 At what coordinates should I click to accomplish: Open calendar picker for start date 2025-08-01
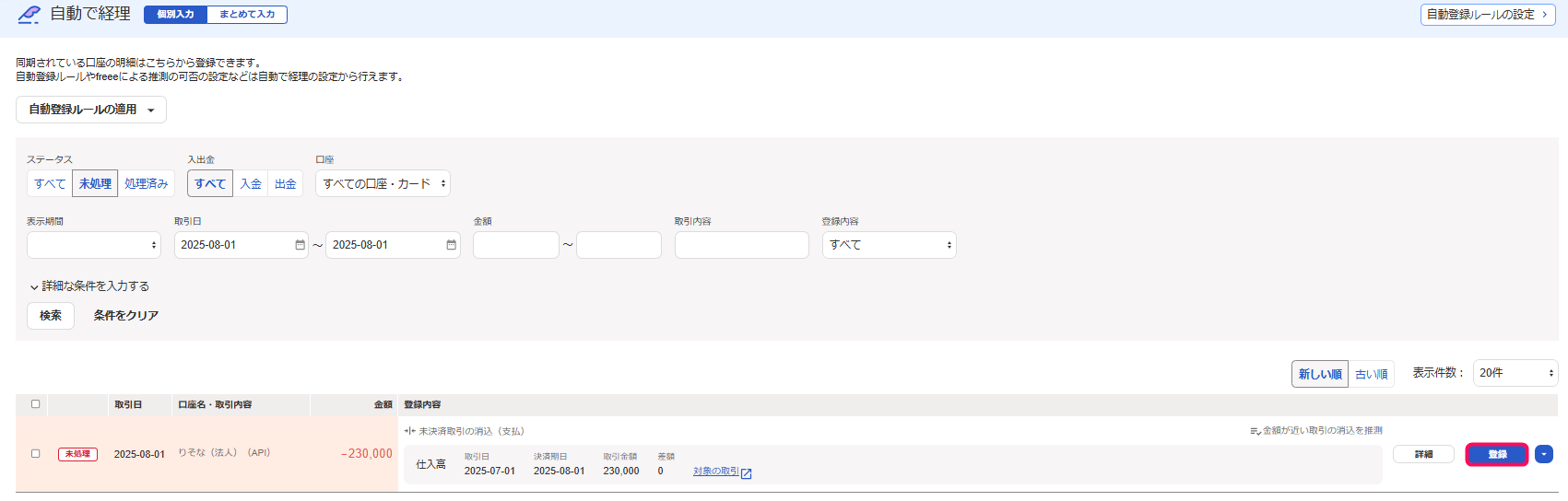300,245
